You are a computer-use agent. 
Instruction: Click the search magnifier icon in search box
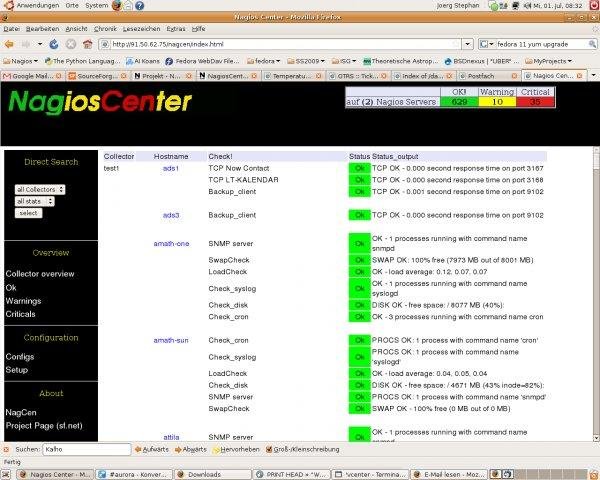(x=592, y=44)
